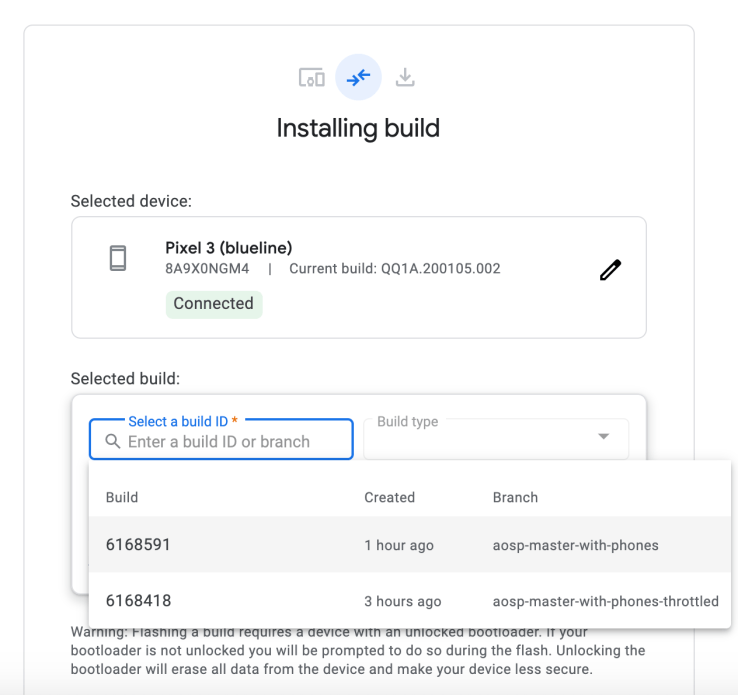Open the Build type dropdown arrow
The image size is (738, 695).
[603, 437]
